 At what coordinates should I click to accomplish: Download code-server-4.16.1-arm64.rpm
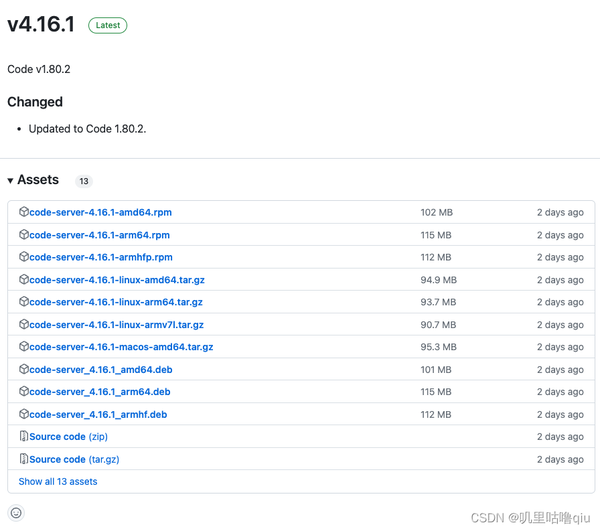[x=99, y=235]
